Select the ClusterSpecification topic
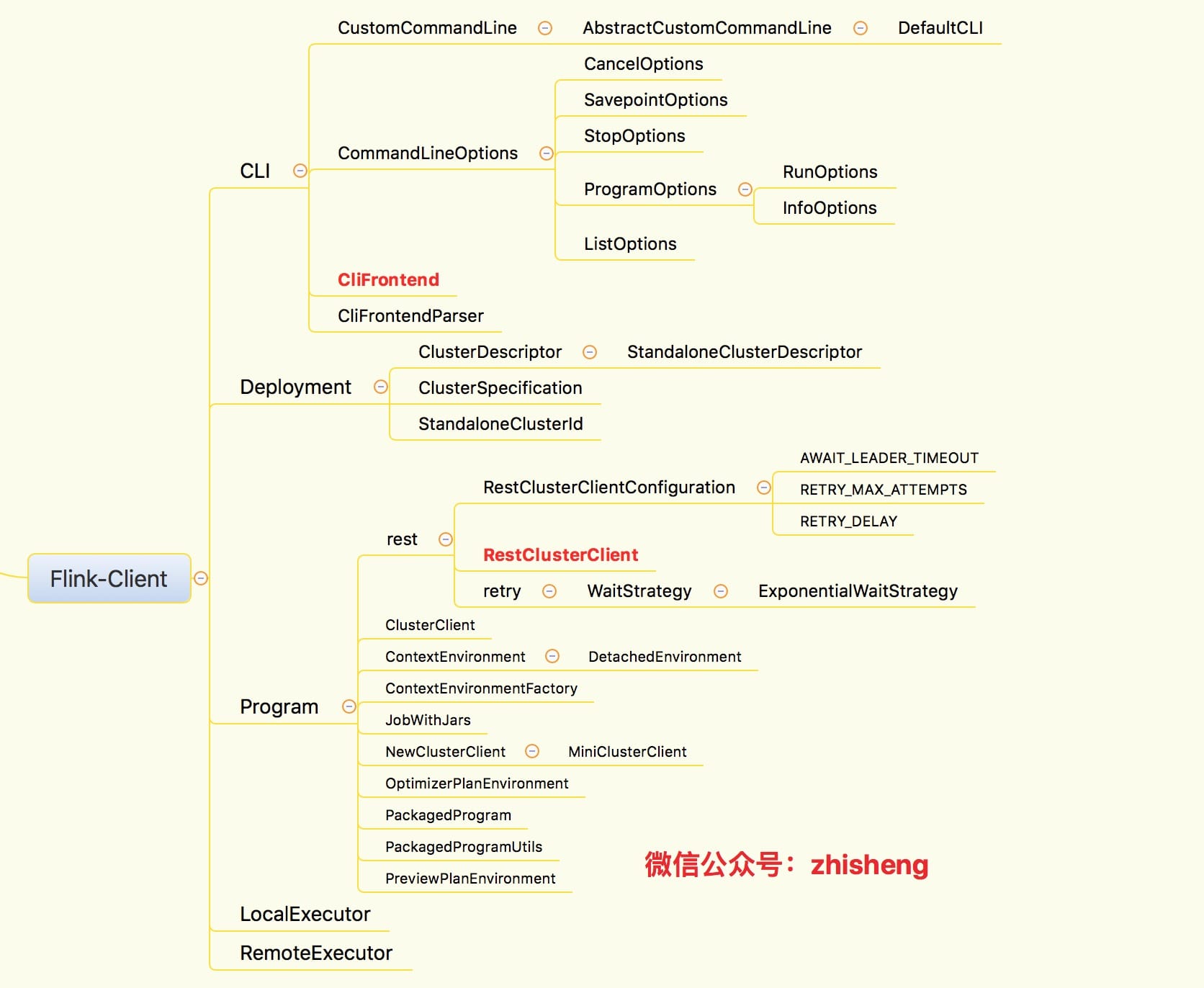 pos(500,388)
